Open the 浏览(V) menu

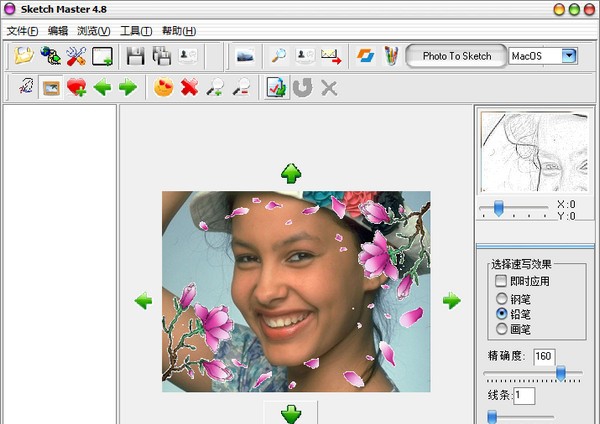pos(94,31)
